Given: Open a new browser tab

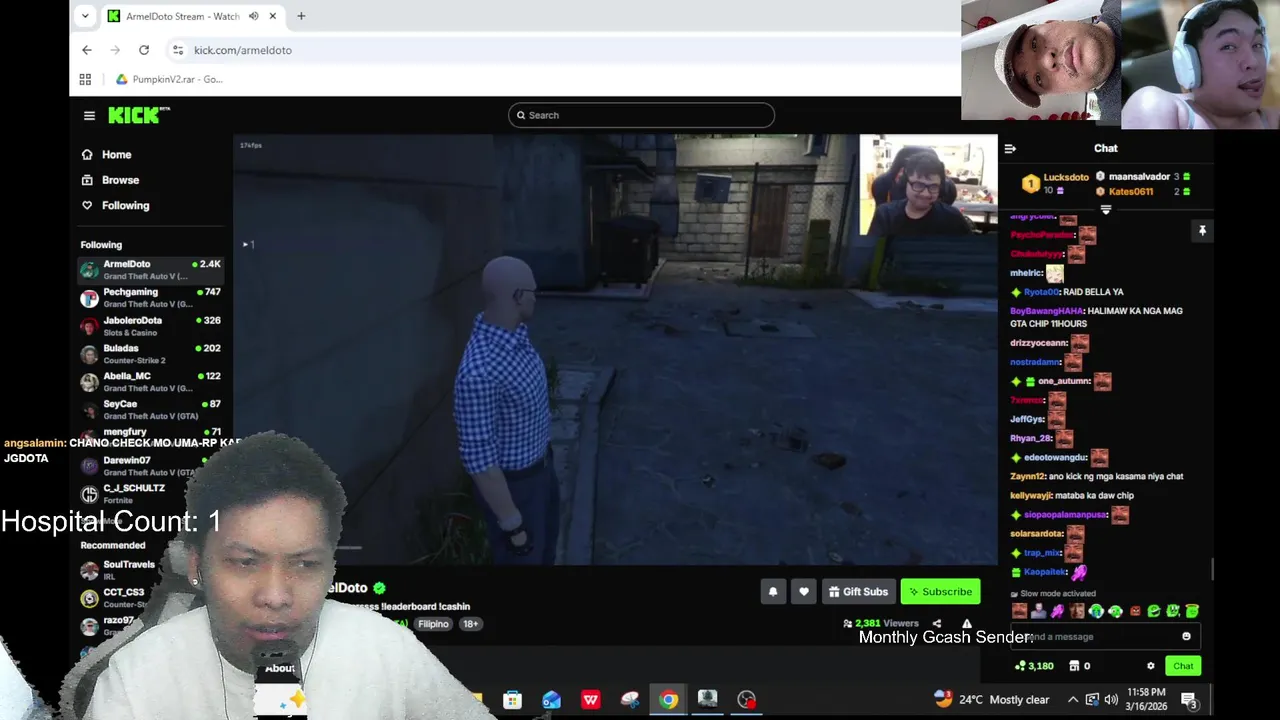Looking at the screenshot, I should pyautogui.click(x=301, y=16).
